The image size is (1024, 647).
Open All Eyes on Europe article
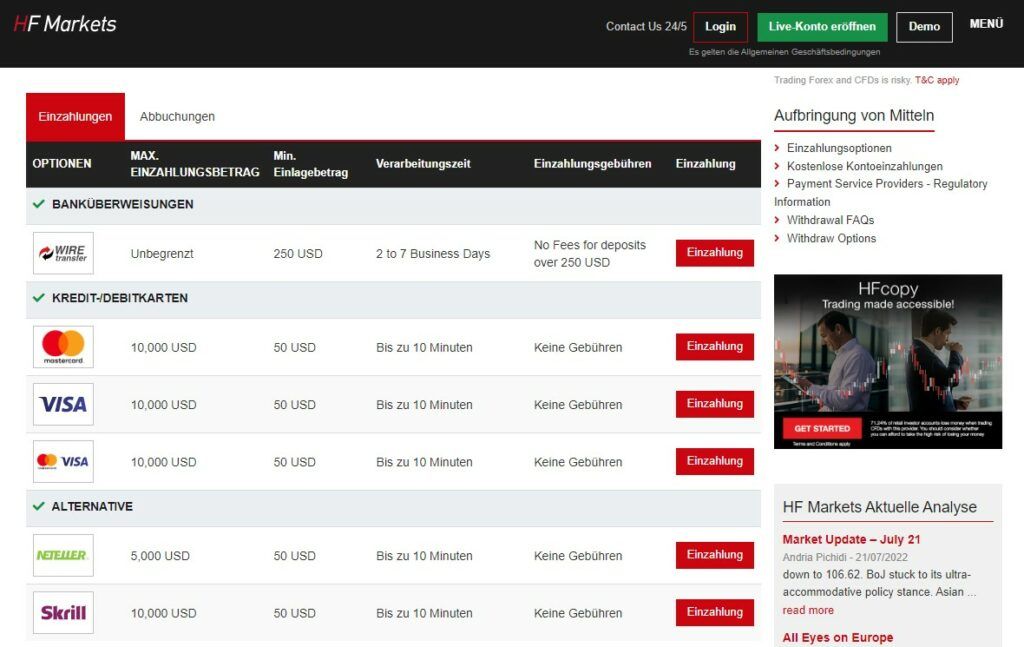pos(837,638)
